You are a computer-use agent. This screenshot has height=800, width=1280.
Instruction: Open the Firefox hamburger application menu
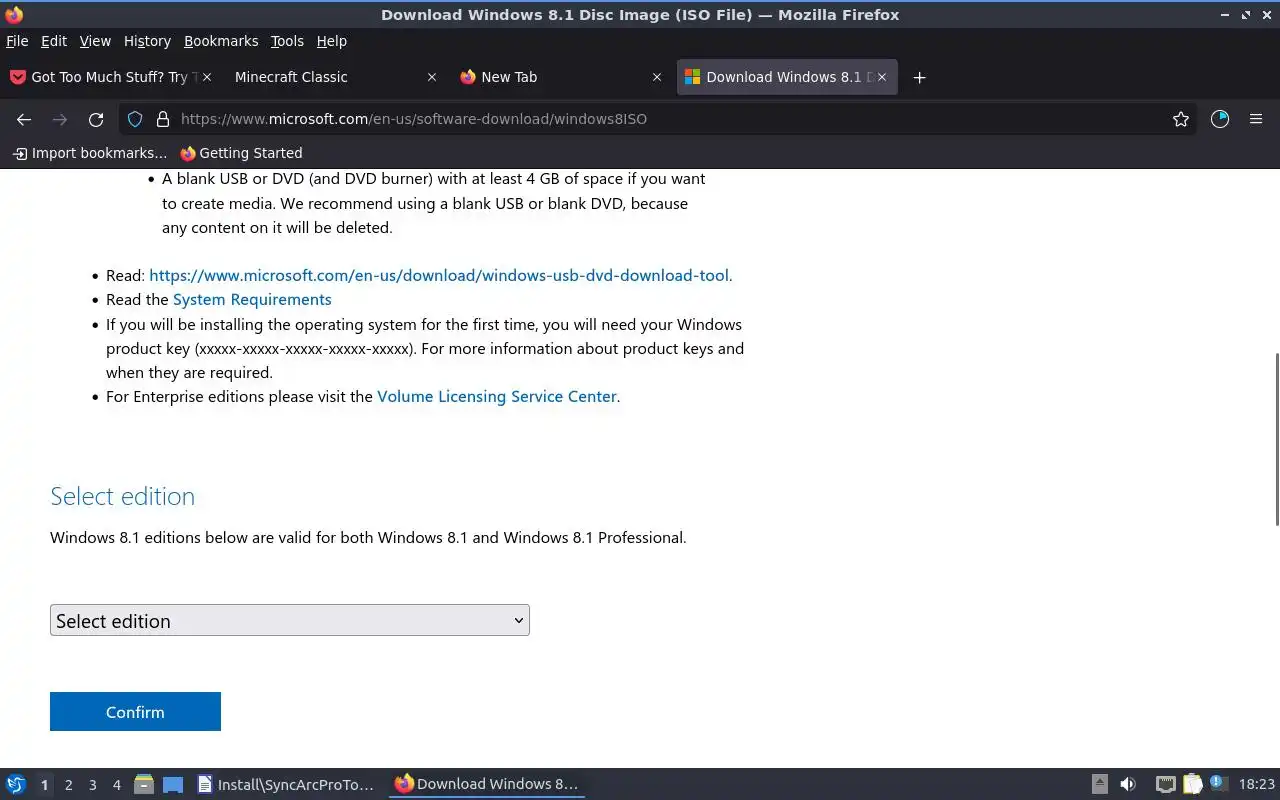[x=1256, y=119]
